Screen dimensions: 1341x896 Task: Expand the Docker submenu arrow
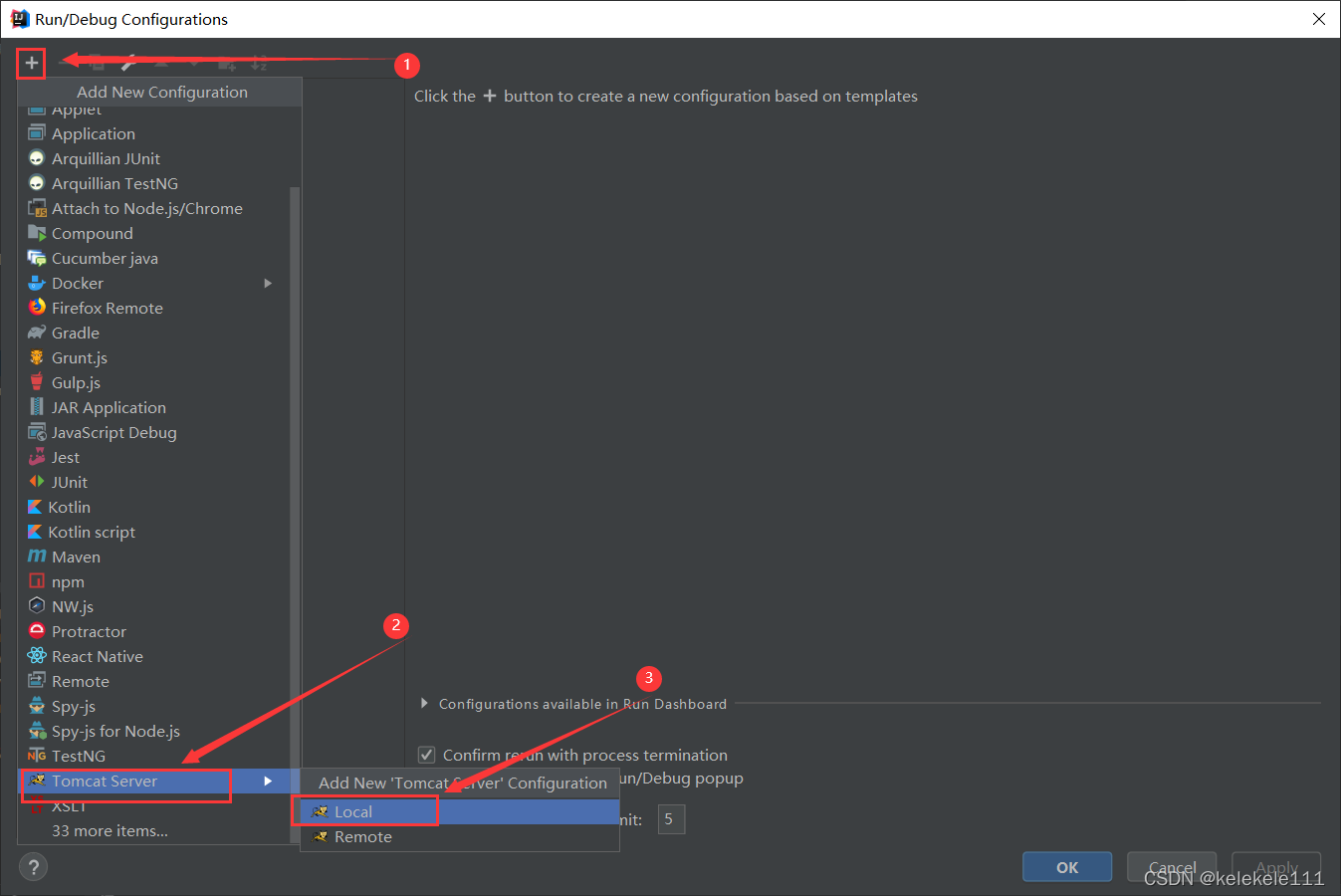268,283
